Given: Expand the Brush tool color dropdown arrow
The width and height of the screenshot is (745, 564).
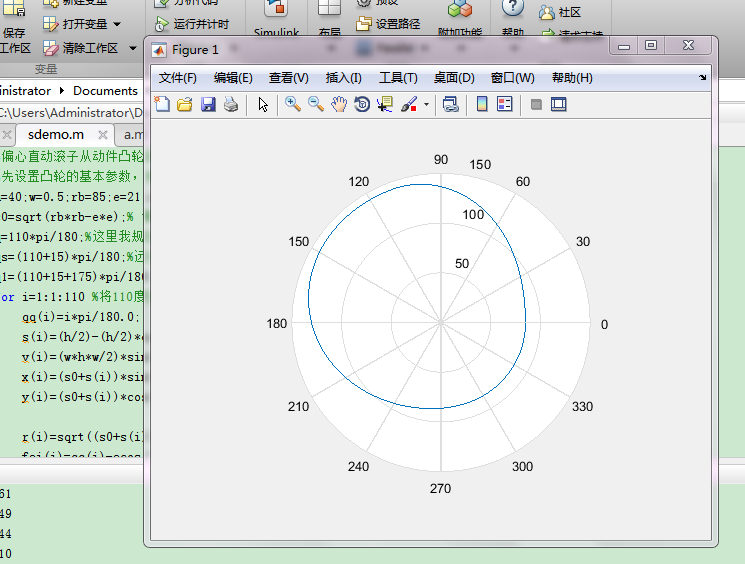Looking at the screenshot, I should [426, 104].
